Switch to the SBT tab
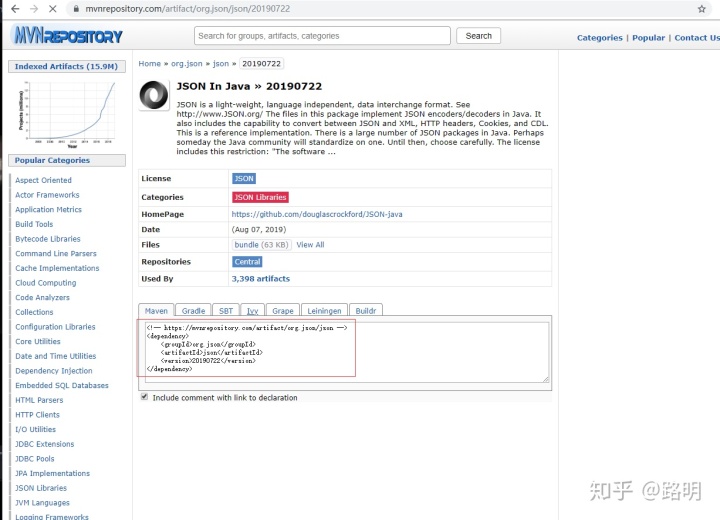Screen dimensions: 720x520 [x=226, y=311]
